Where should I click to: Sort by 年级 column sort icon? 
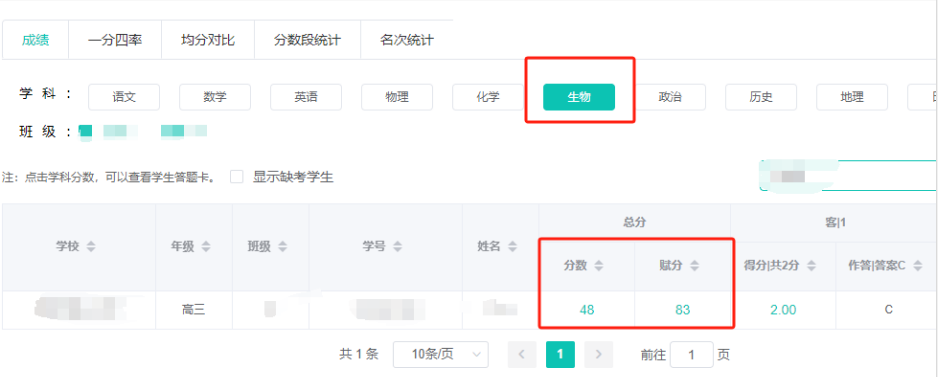(206, 247)
